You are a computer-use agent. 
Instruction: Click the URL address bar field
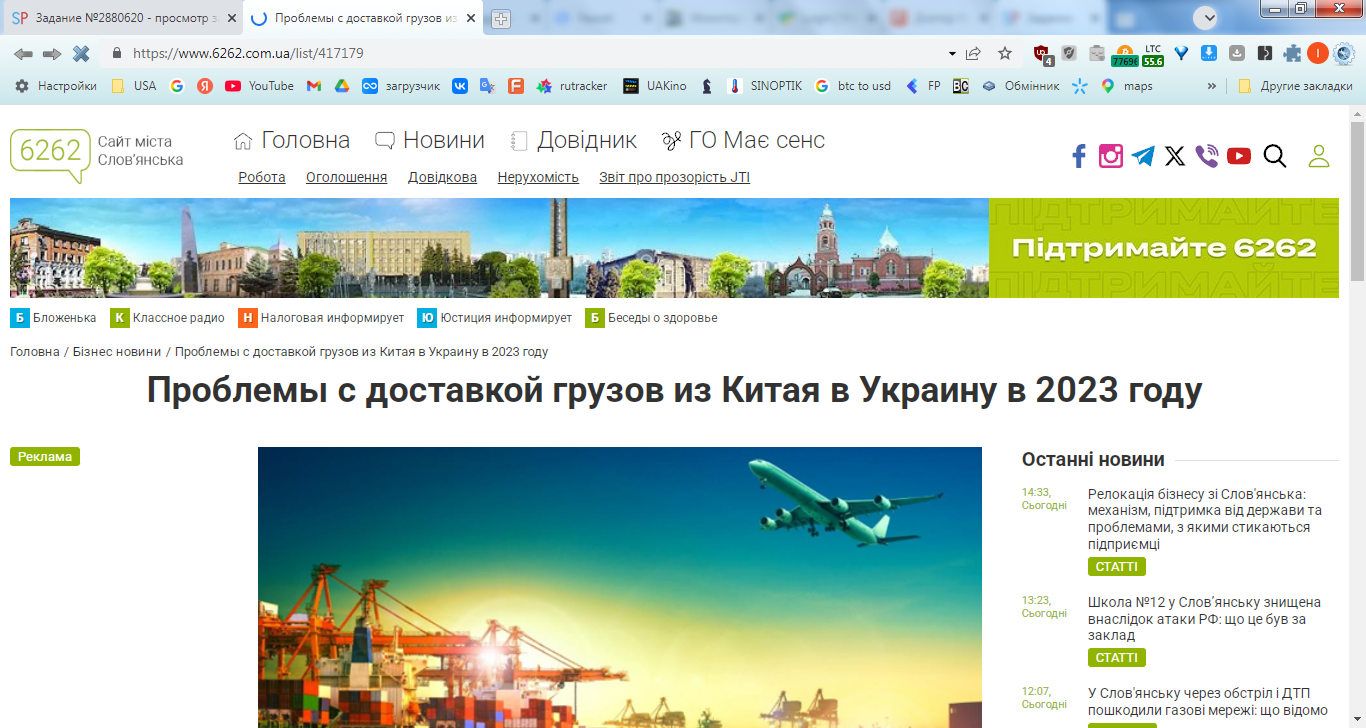(x=535, y=54)
